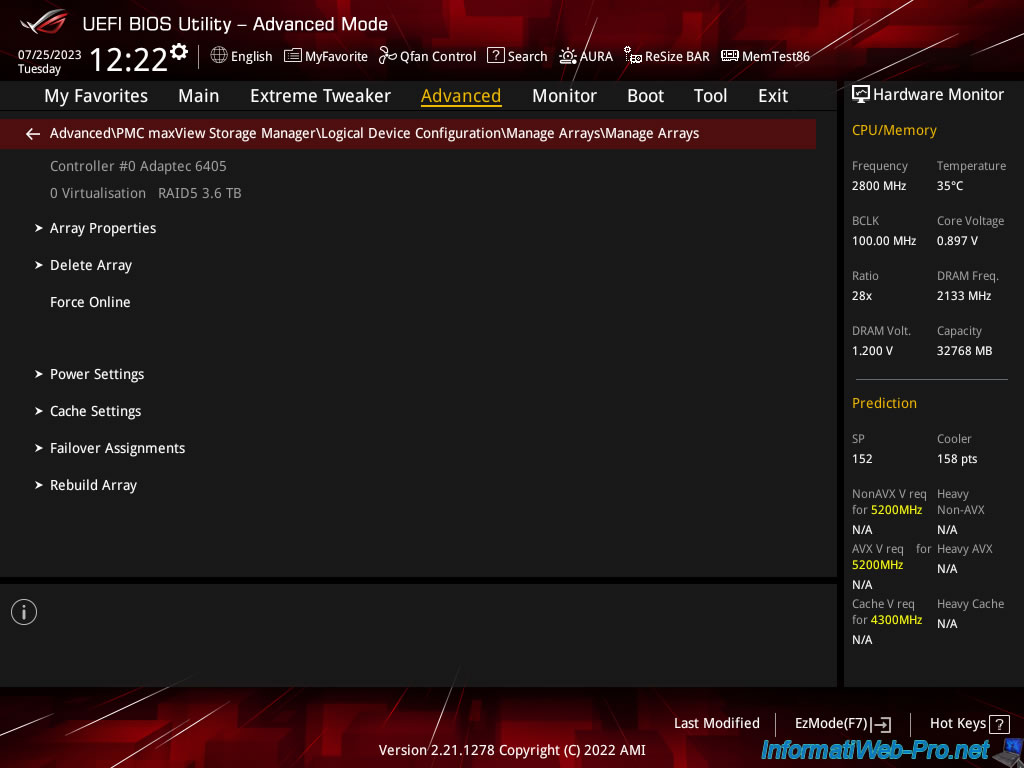1024x768 pixels.
Task: Click the ROG logo
Action: [44, 22]
